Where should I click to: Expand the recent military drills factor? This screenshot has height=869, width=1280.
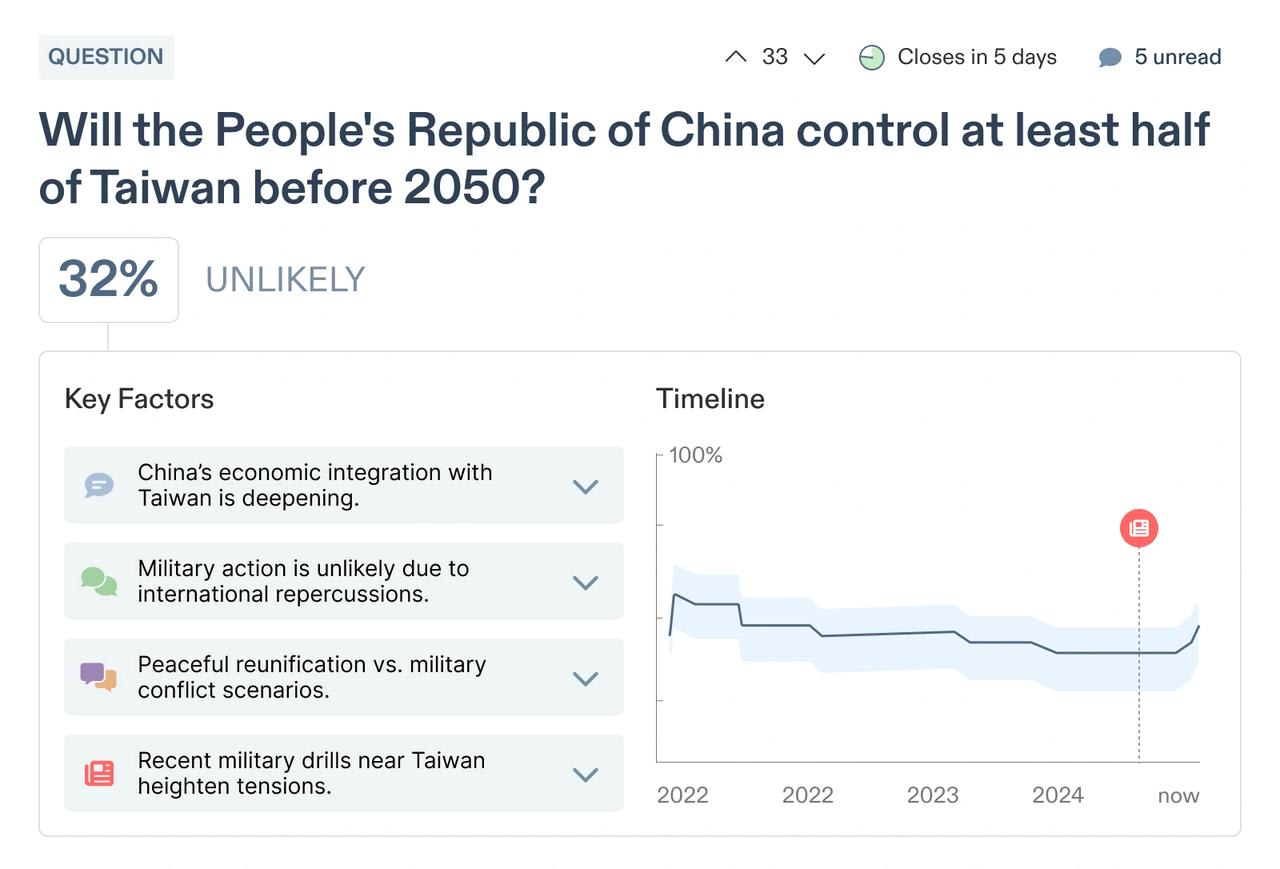coord(585,774)
